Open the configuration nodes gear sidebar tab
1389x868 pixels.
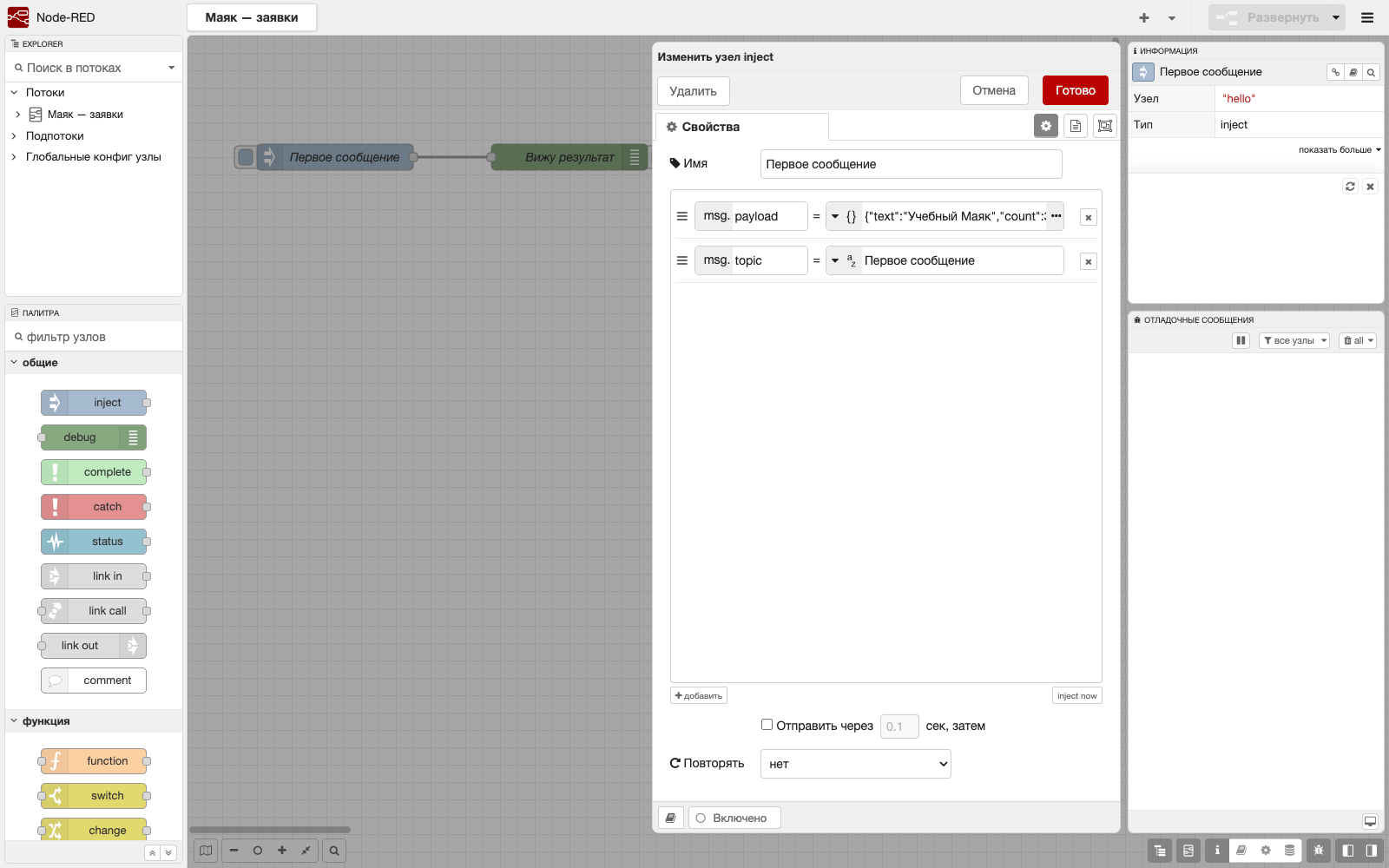pos(1266,851)
